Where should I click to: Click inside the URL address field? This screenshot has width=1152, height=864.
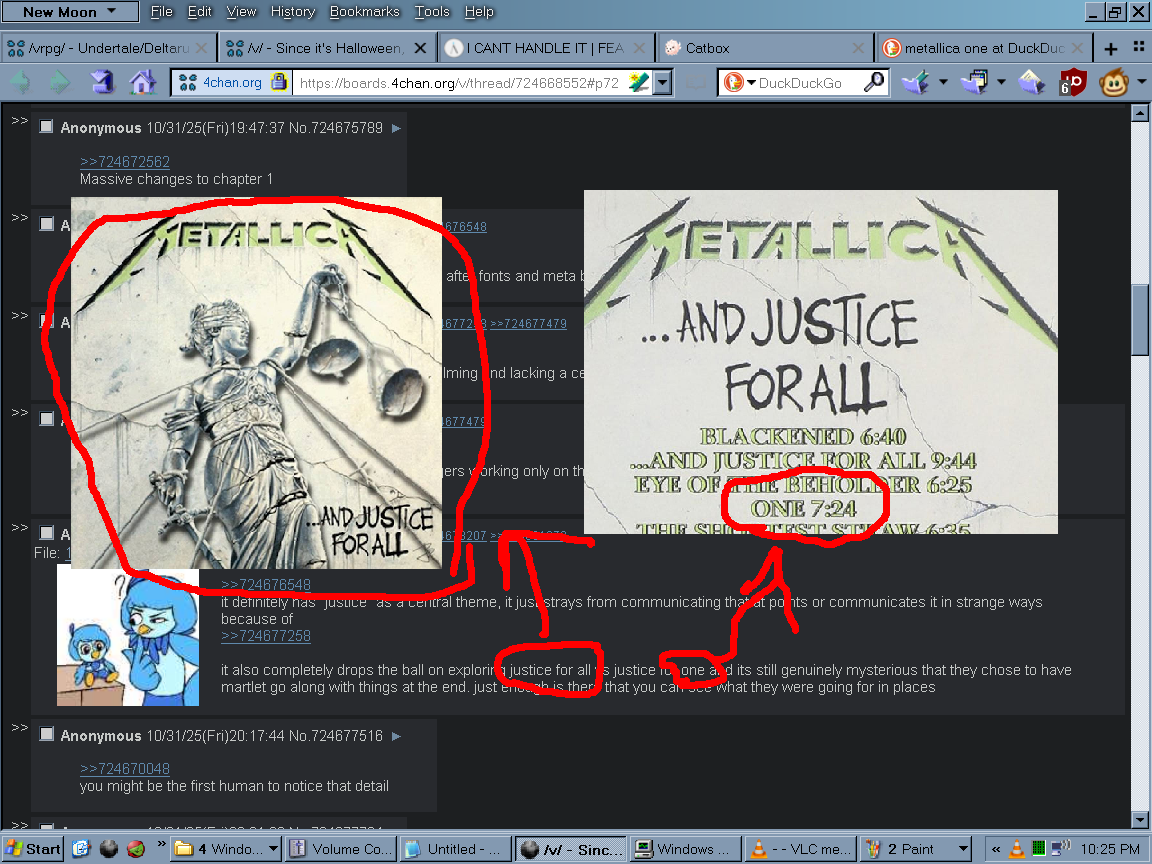(461, 83)
